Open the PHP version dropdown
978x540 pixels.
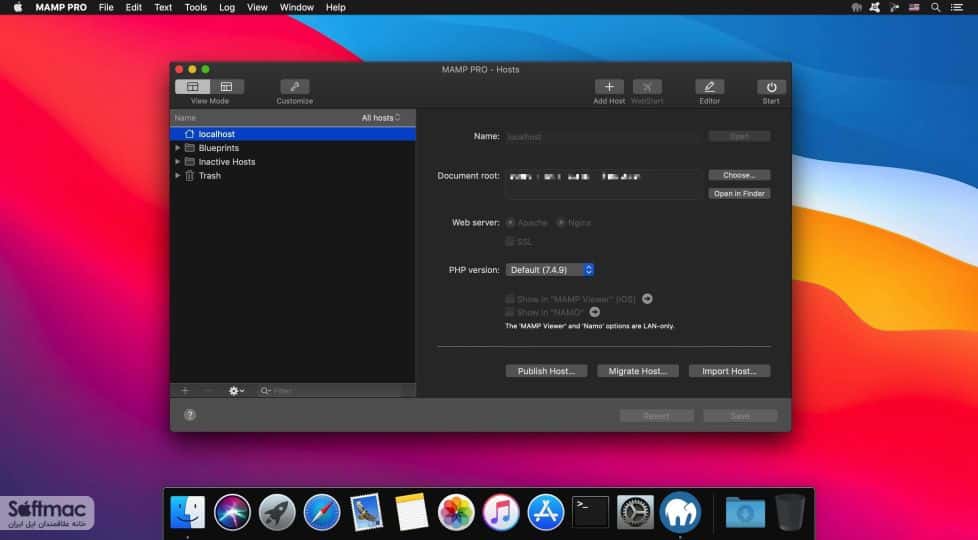pyautogui.click(x=550, y=270)
